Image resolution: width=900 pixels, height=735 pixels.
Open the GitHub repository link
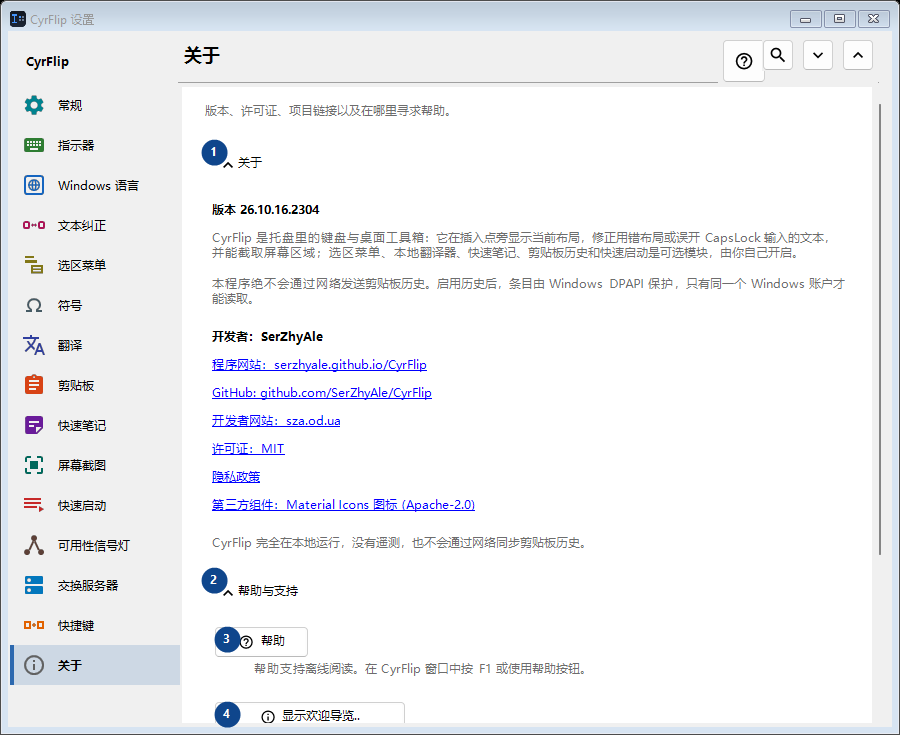tap(321, 393)
